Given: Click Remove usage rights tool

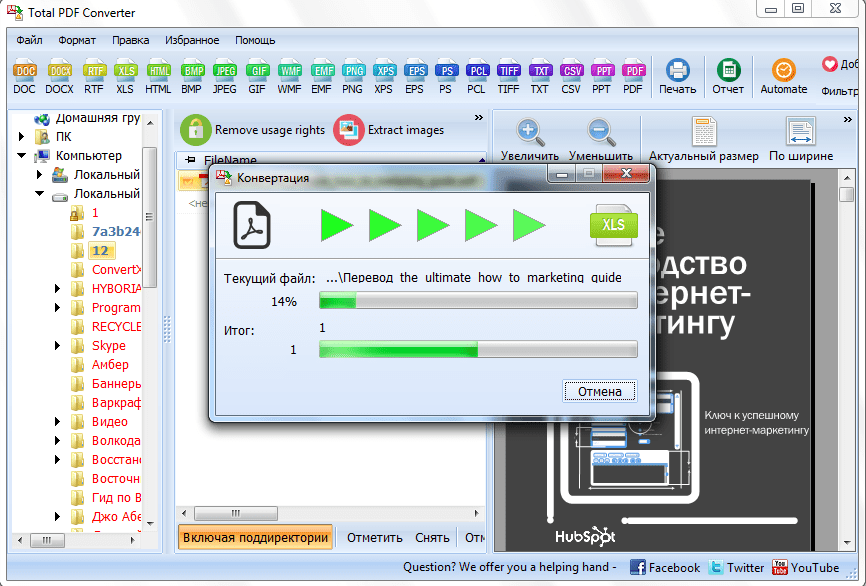Looking at the screenshot, I should coord(253,130).
